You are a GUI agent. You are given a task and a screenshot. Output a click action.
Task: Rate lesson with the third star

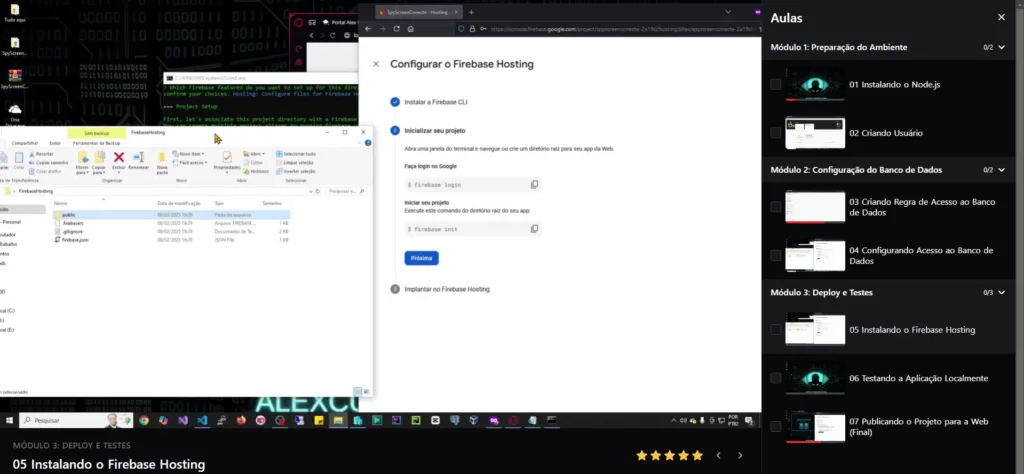669,455
